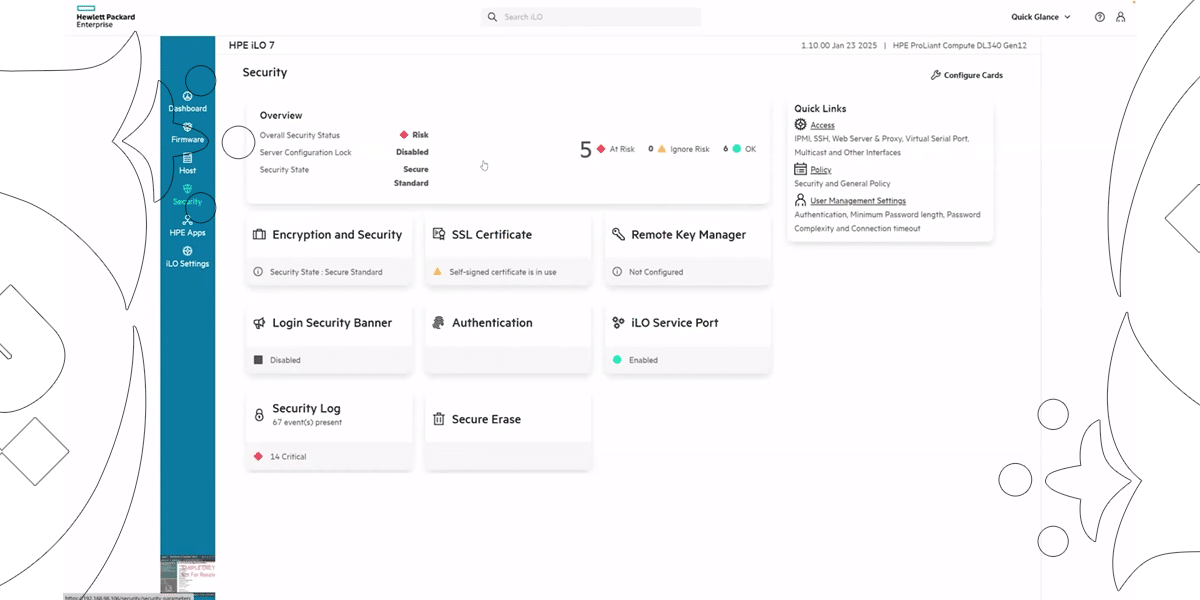Go to HPE Apps in sidebar

[x=187, y=225]
